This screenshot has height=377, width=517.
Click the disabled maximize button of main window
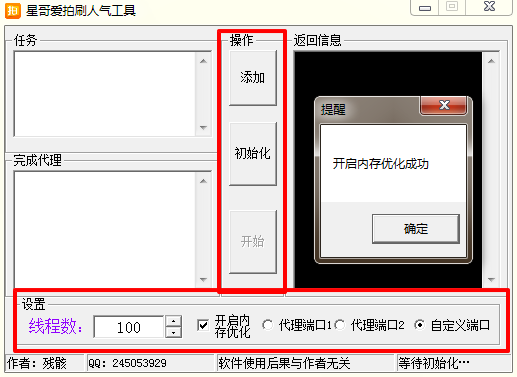coord(452,7)
